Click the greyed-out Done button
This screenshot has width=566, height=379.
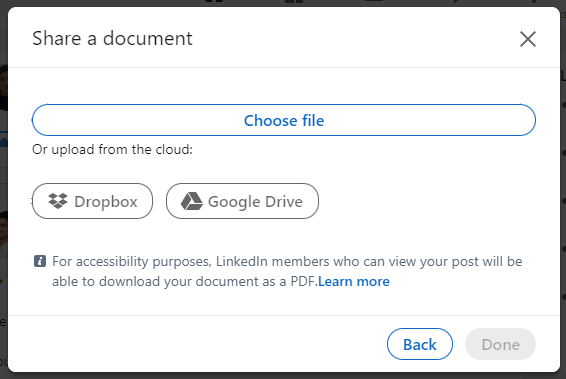click(500, 344)
